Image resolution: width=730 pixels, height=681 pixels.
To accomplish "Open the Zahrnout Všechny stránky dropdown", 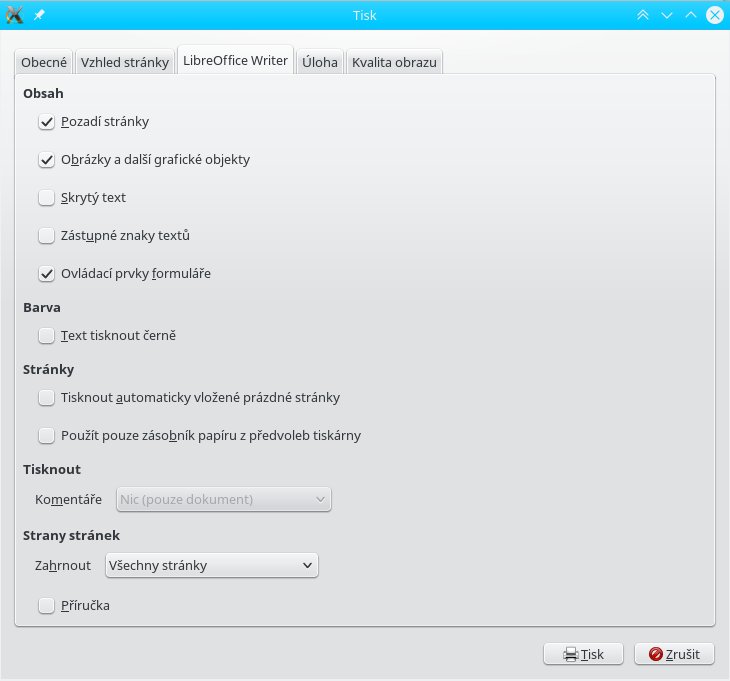I will coord(212,566).
